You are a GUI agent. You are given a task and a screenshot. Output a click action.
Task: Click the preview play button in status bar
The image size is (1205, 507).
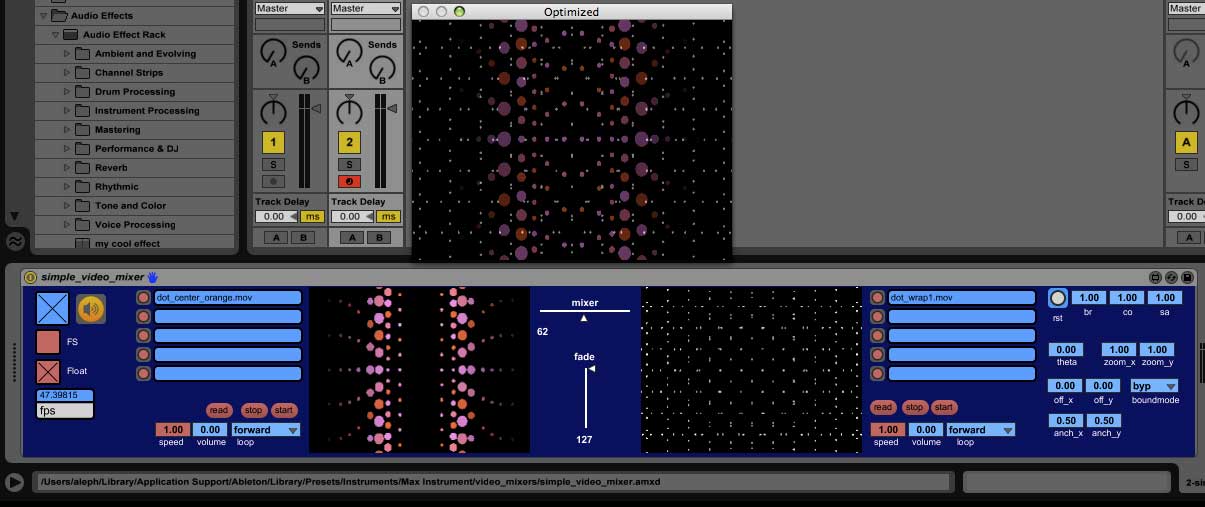point(14,482)
